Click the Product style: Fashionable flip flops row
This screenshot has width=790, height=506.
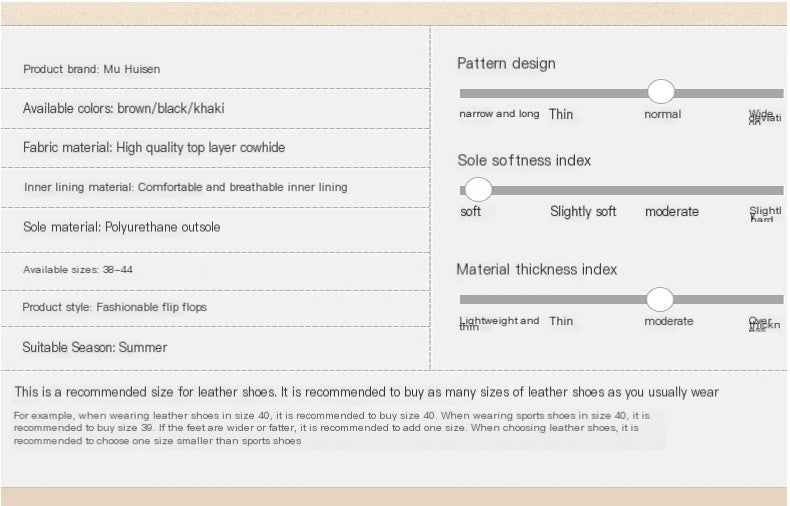115,307
